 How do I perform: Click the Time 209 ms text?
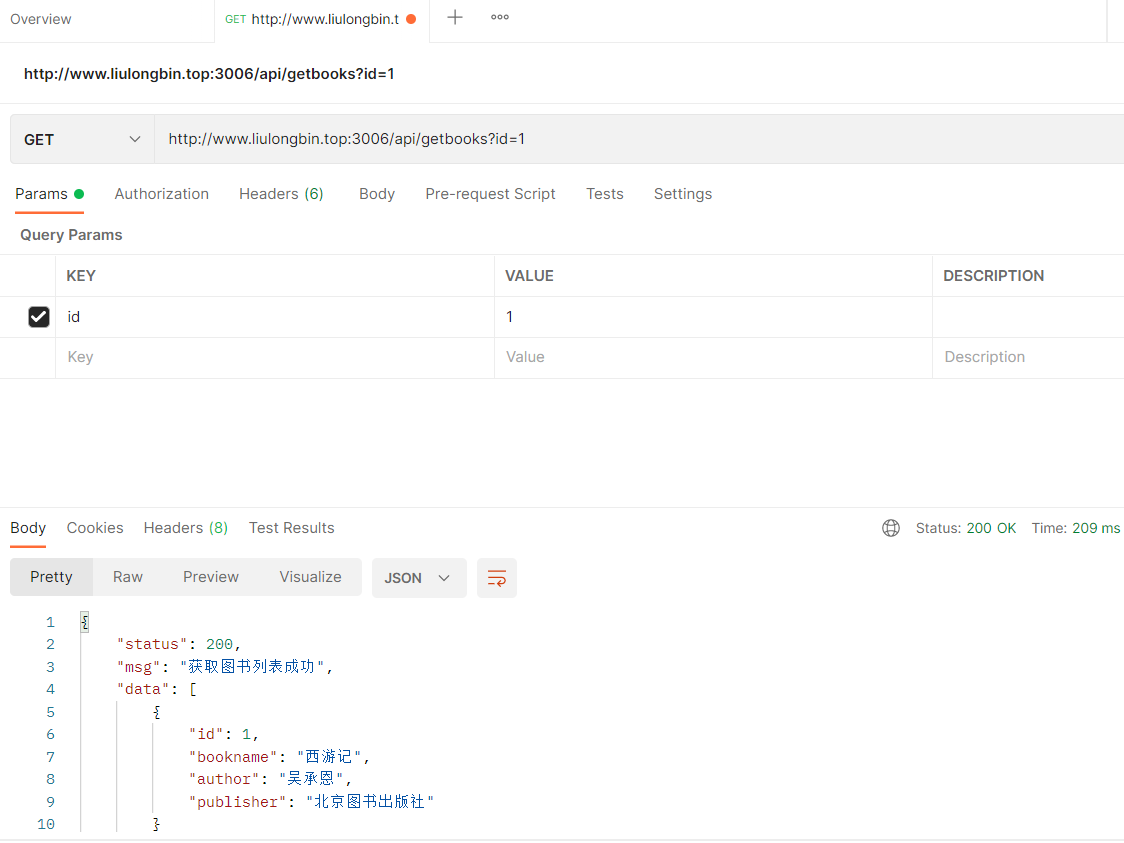point(1075,528)
